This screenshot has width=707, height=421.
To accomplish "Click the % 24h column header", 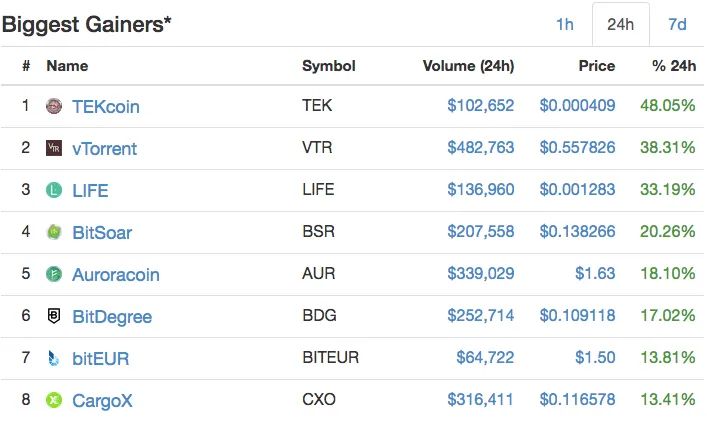I will point(674,66).
